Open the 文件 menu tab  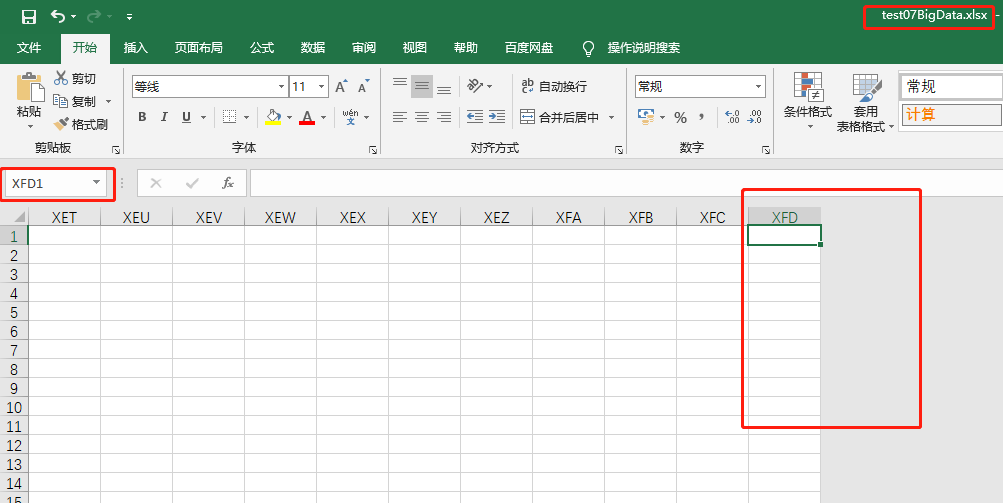(x=29, y=48)
